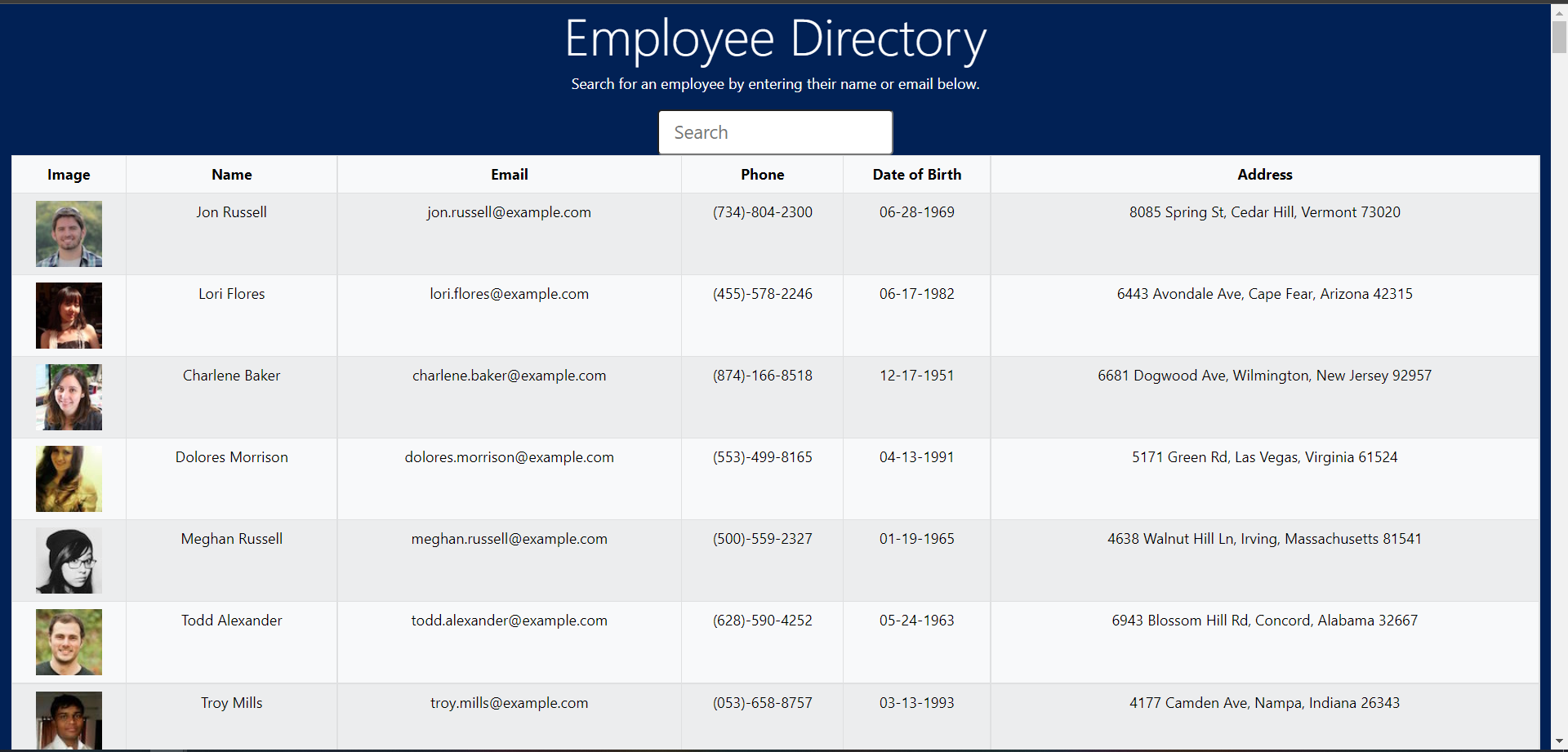Open Lori Flores's profile photo
The height and width of the screenshot is (752, 1568).
point(69,315)
